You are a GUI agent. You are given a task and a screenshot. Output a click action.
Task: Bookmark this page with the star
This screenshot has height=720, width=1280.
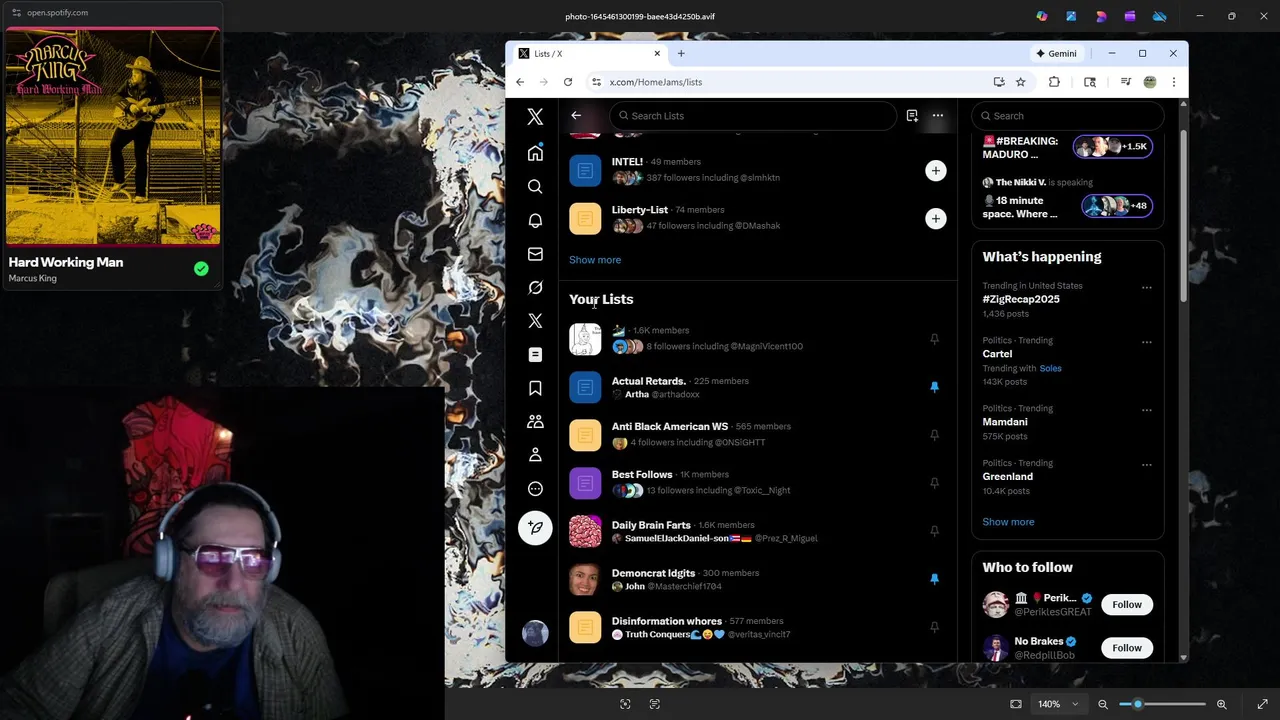pos(1021,82)
